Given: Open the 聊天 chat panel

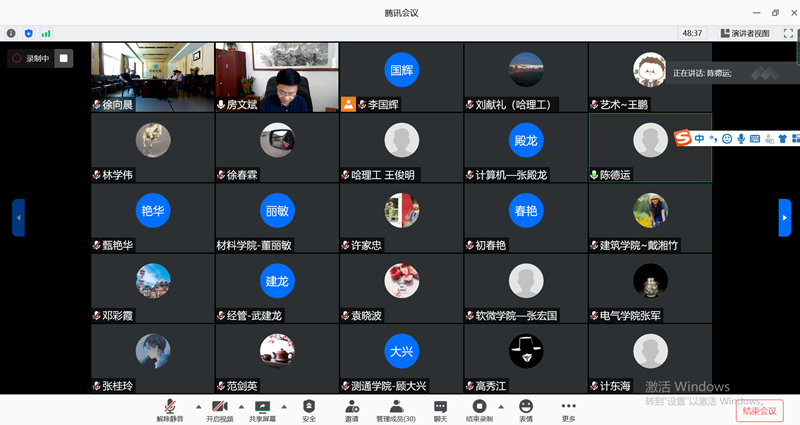Looking at the screenshot, I should click(440, 410).
